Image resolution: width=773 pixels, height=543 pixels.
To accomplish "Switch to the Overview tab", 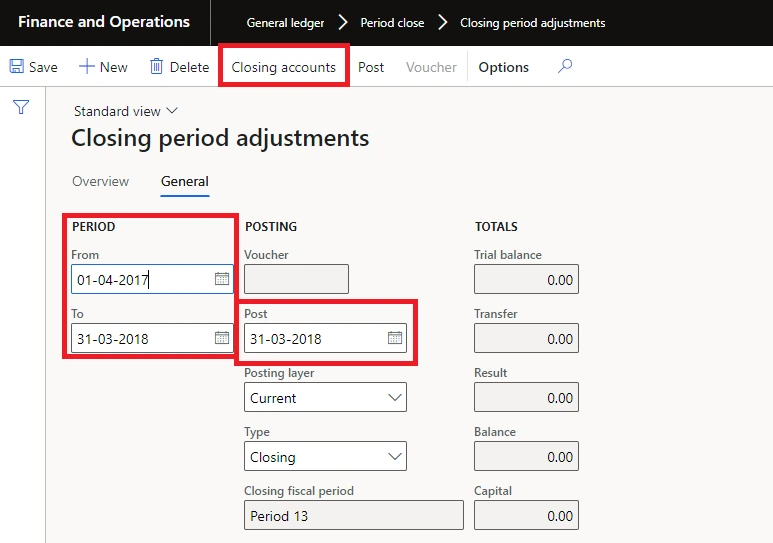I will point(101,181).
